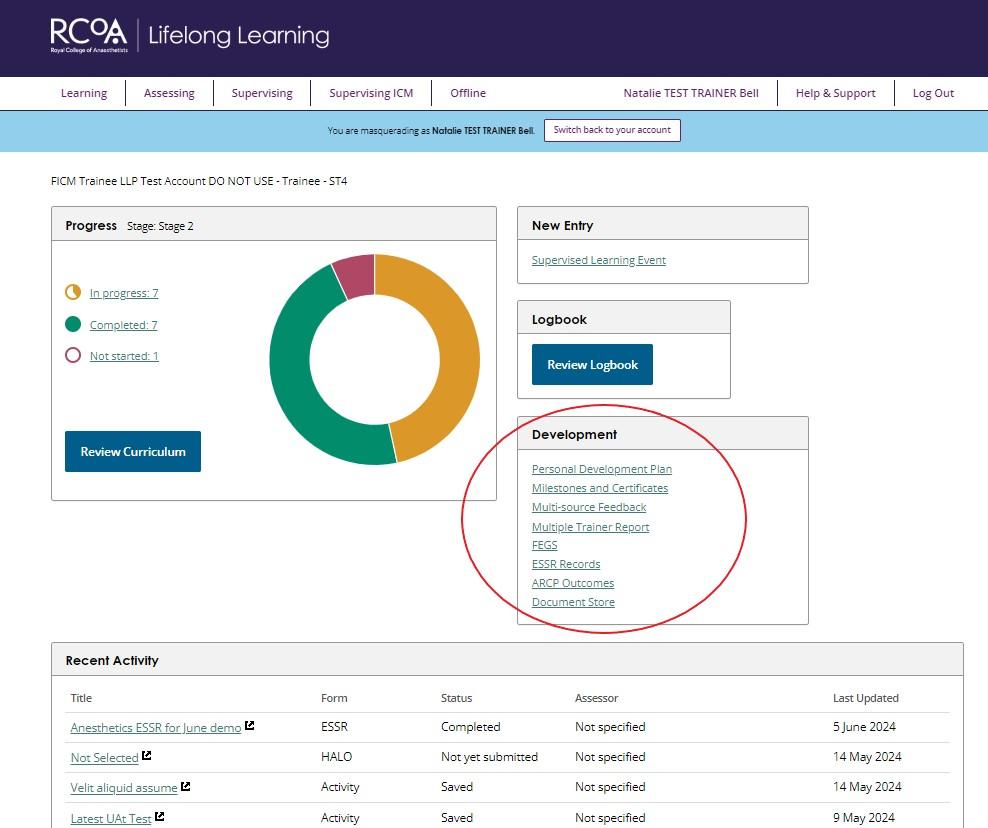Click the HALO form cell

point(336,757)
